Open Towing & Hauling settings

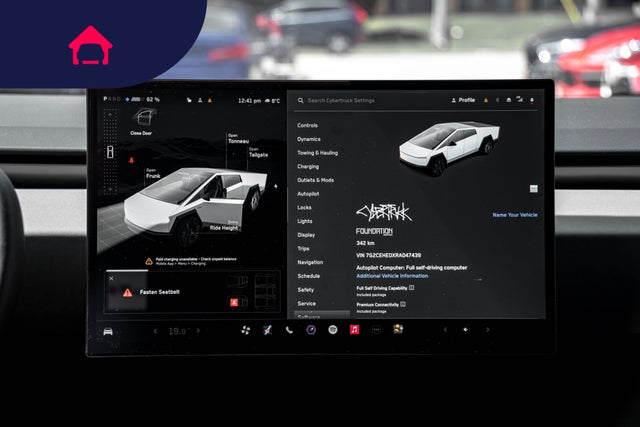click(x=318, y=153)
